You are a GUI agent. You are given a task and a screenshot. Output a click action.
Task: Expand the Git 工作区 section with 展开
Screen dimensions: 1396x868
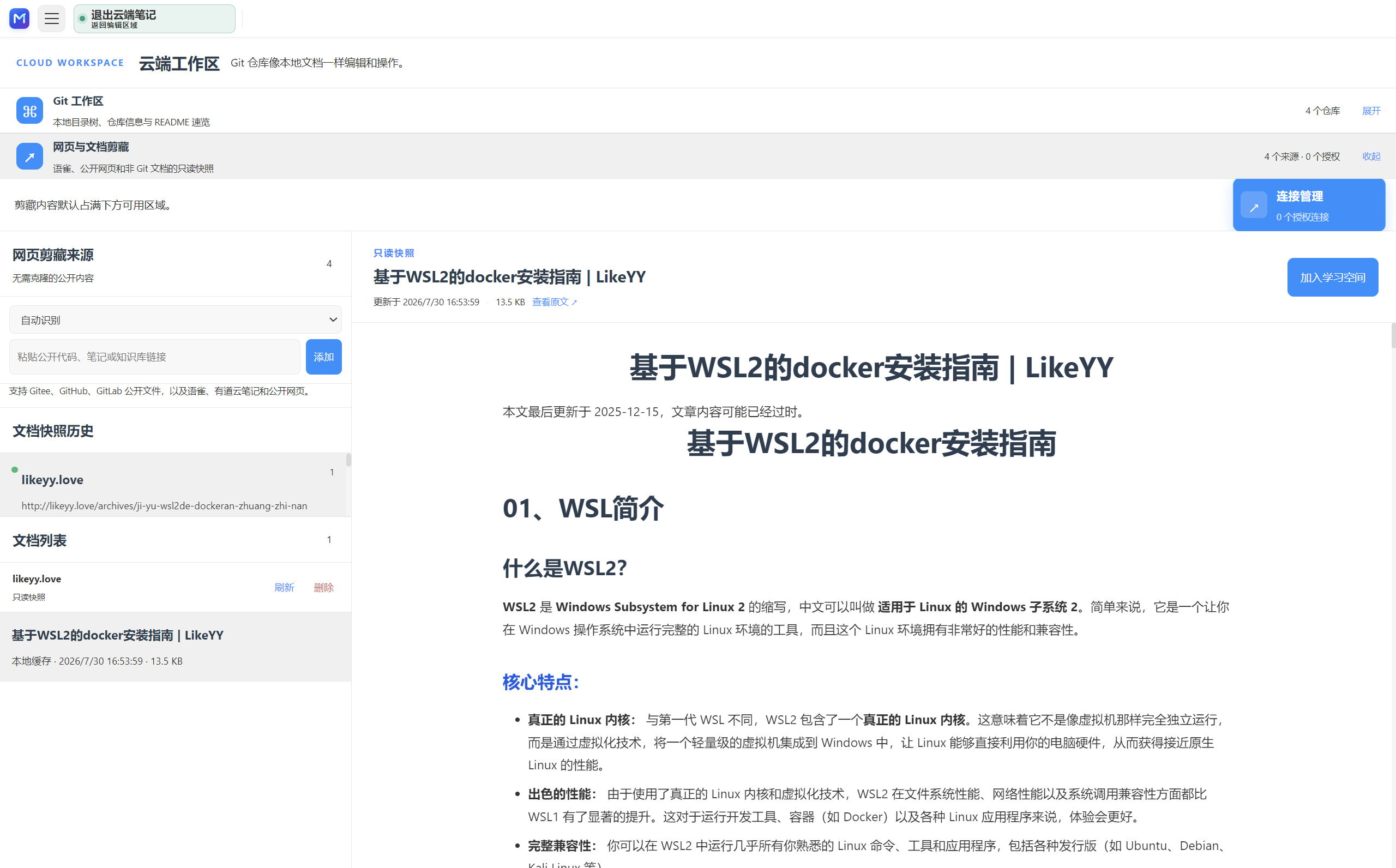[x=1371, y=111]
